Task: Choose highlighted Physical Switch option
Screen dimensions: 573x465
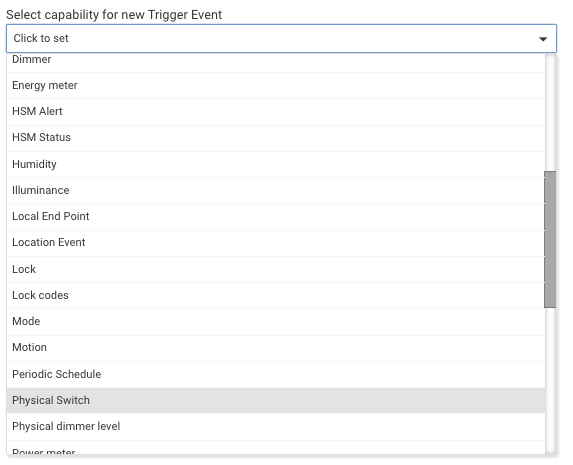Action: point(276,401)
